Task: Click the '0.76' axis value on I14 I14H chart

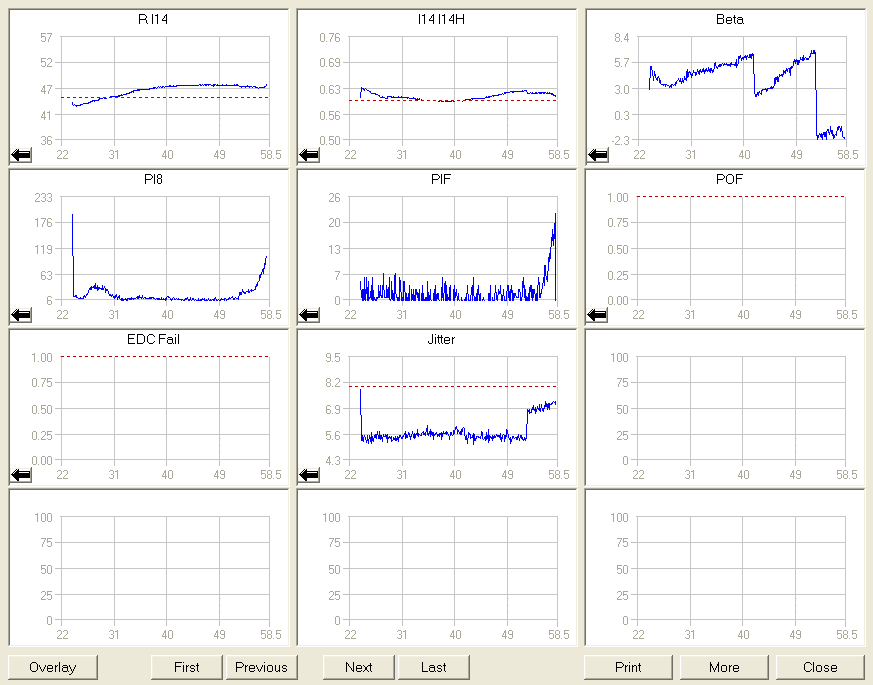Action: (330, 37)
